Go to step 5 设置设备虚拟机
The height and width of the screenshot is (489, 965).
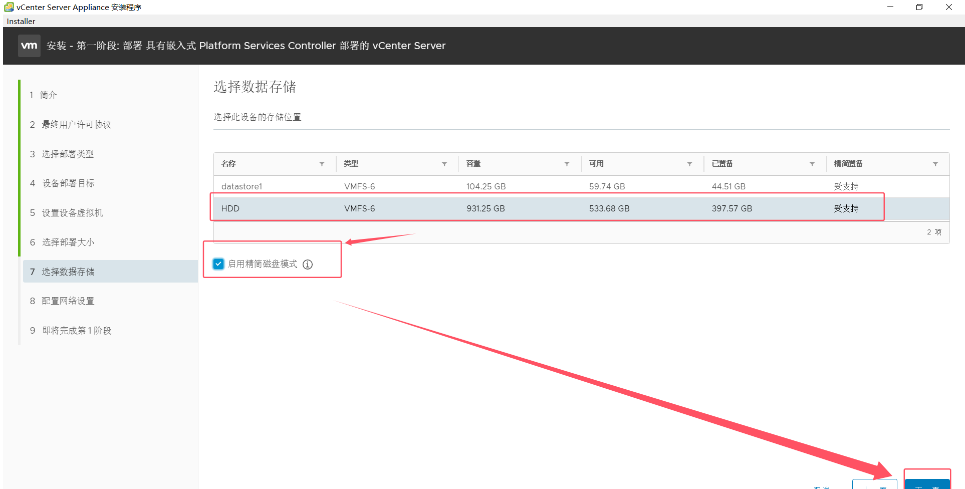point(66,213)
